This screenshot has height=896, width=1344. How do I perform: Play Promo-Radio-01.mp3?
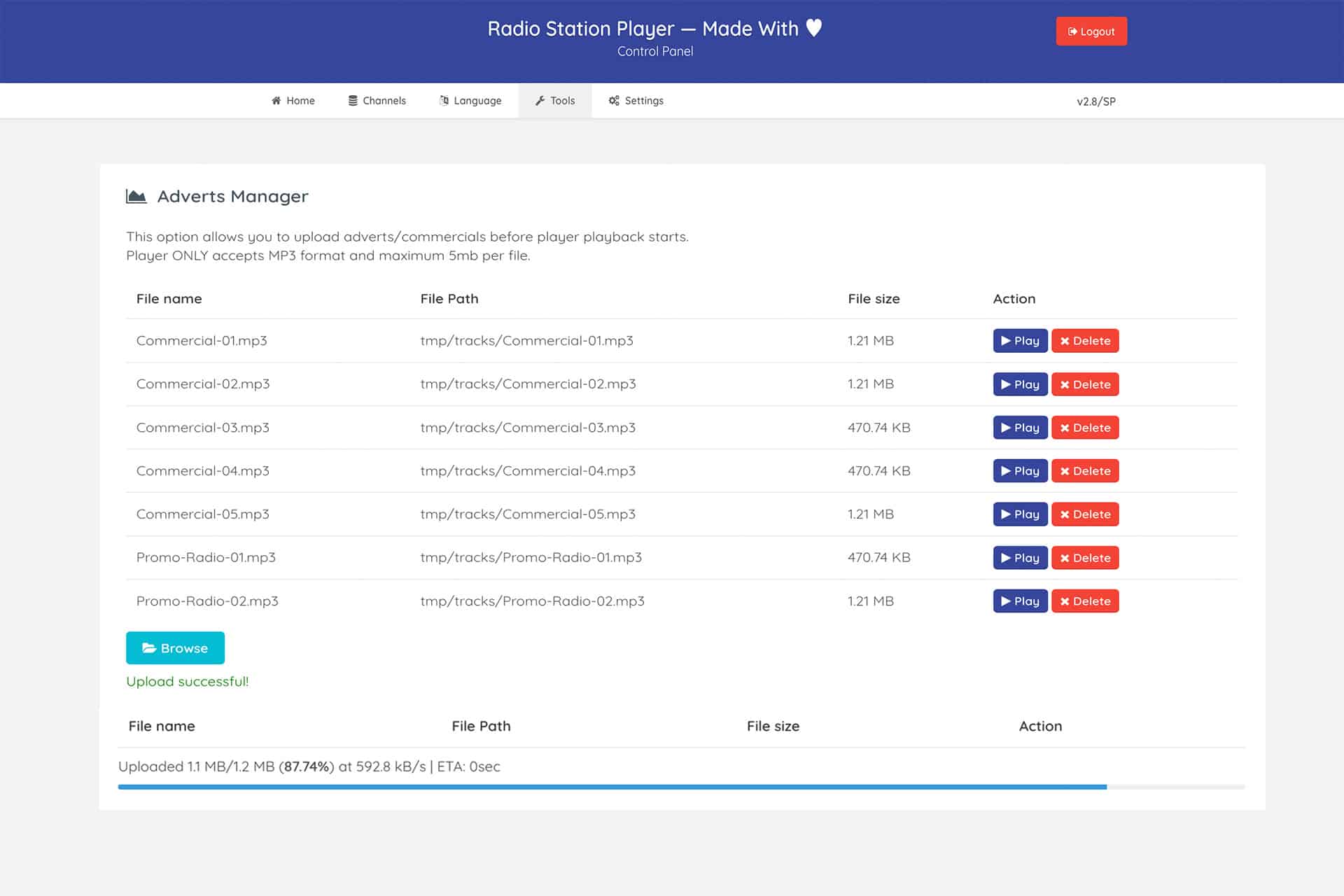pyautogui.click(x=1020, y=558)
